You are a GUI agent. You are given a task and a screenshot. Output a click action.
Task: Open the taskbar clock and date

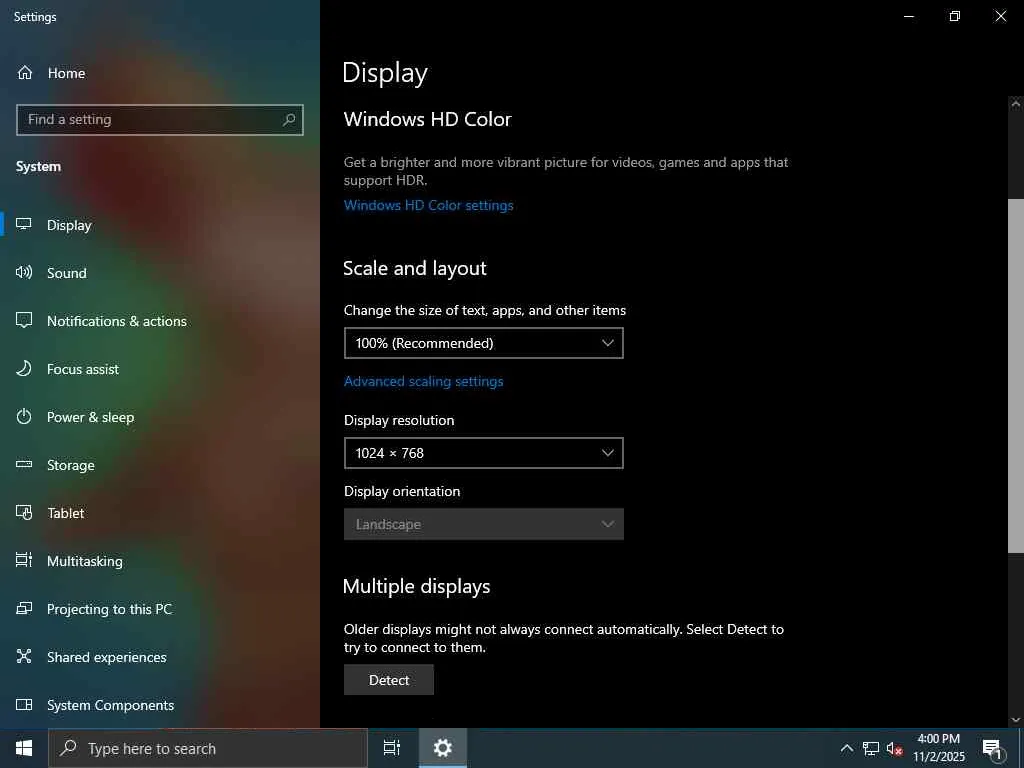point(938,748)
